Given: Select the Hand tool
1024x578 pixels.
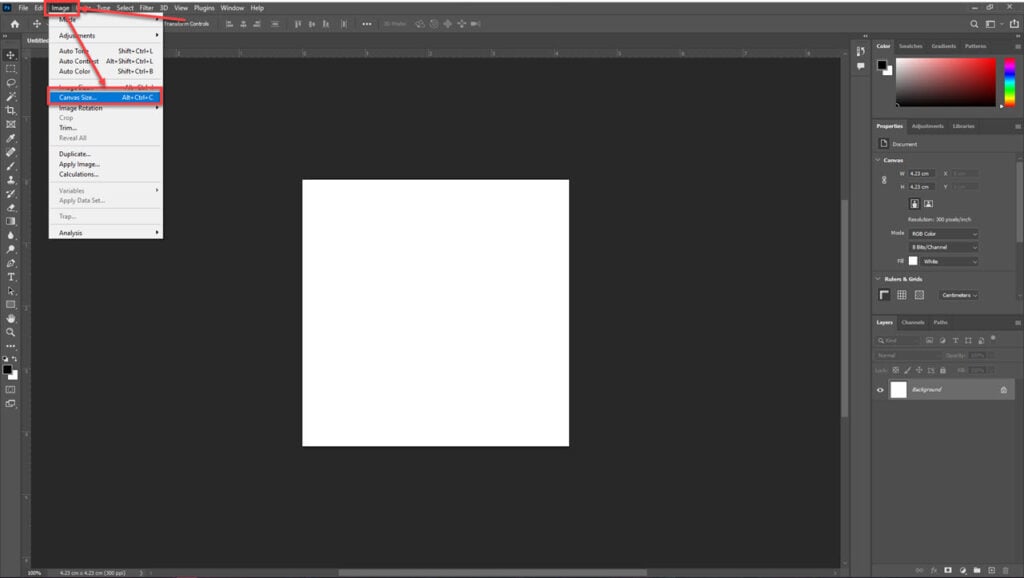Looking at the screenshot, I should click(11, 318).
